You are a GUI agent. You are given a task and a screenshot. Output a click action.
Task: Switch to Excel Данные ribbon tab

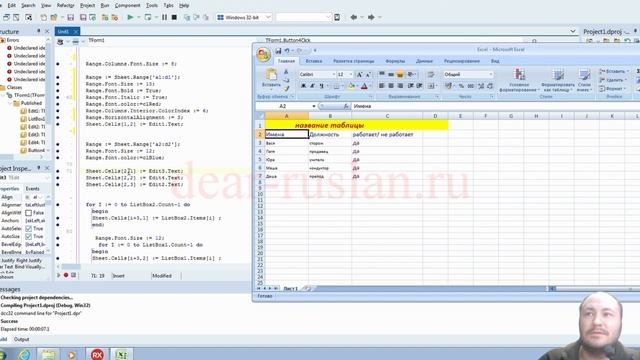click(424, 61)
